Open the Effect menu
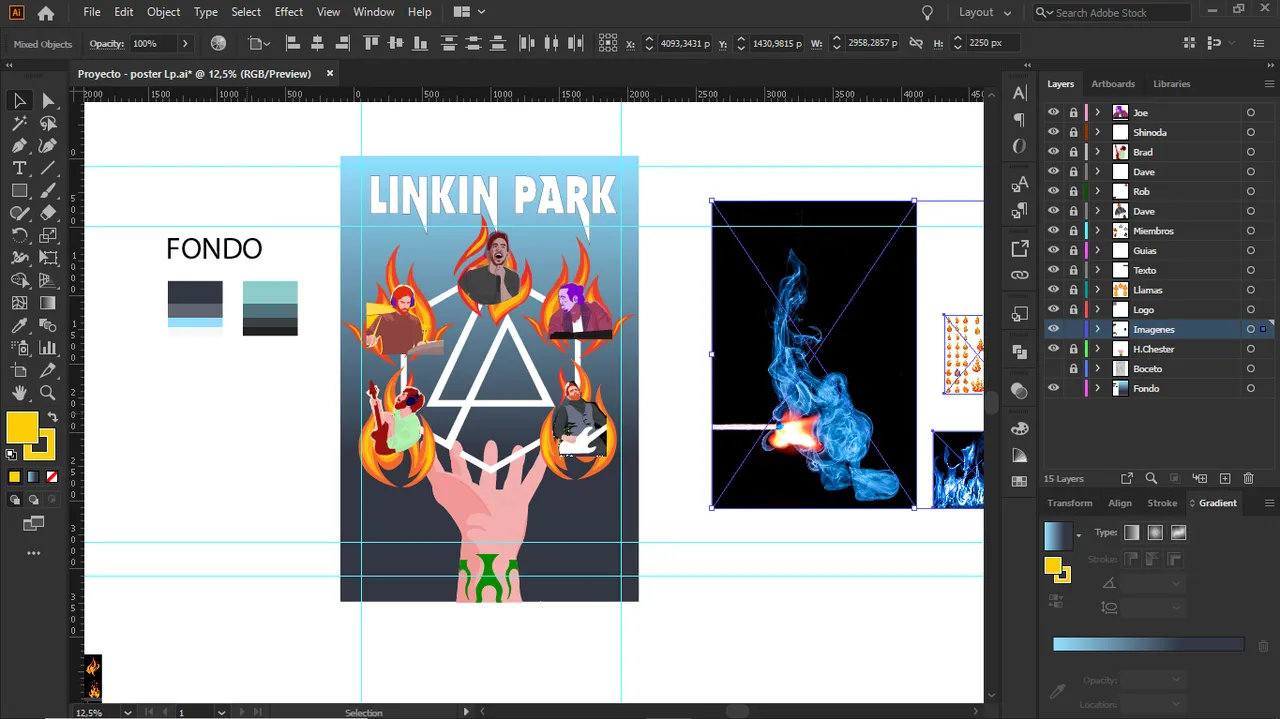 (x=289, y=12)
